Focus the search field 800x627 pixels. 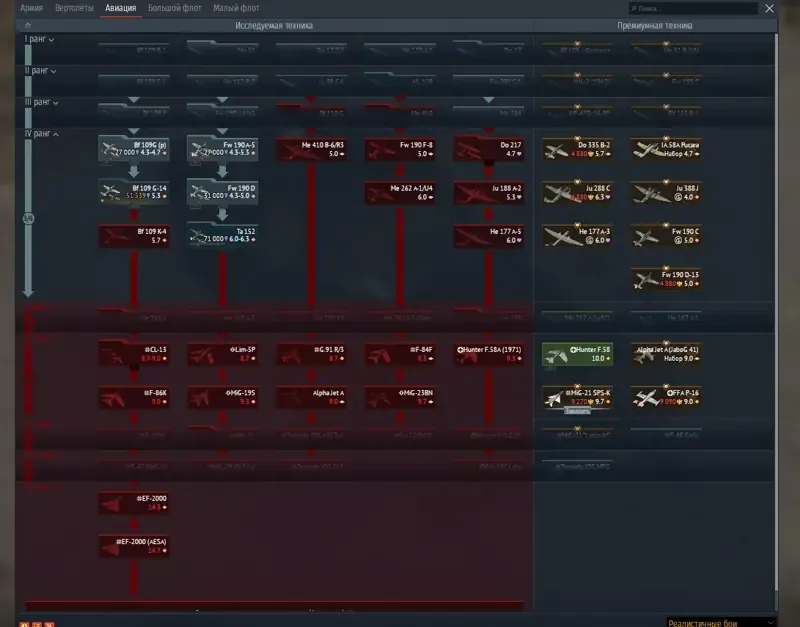point(693,8)
